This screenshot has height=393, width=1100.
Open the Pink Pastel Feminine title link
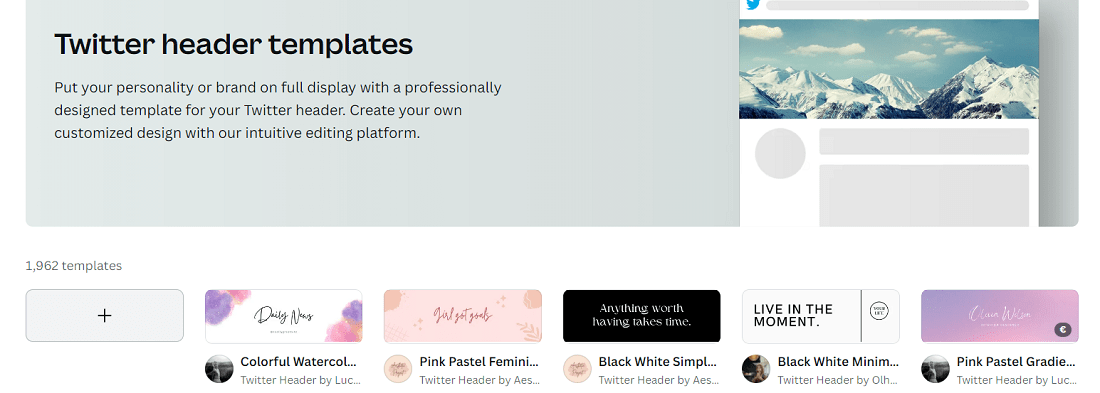(479, 362)
